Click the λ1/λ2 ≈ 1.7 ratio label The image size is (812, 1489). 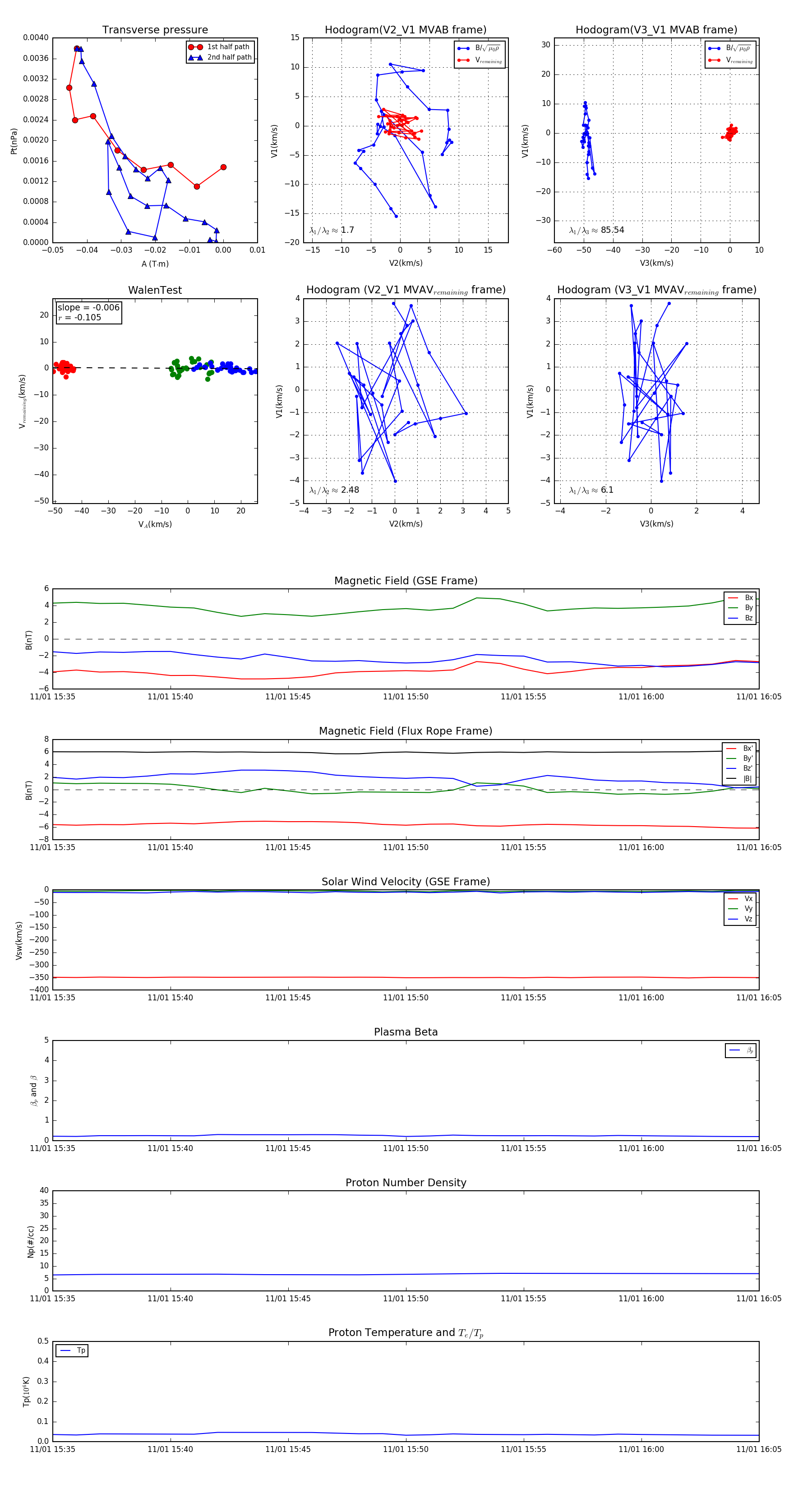click(332, 230)
